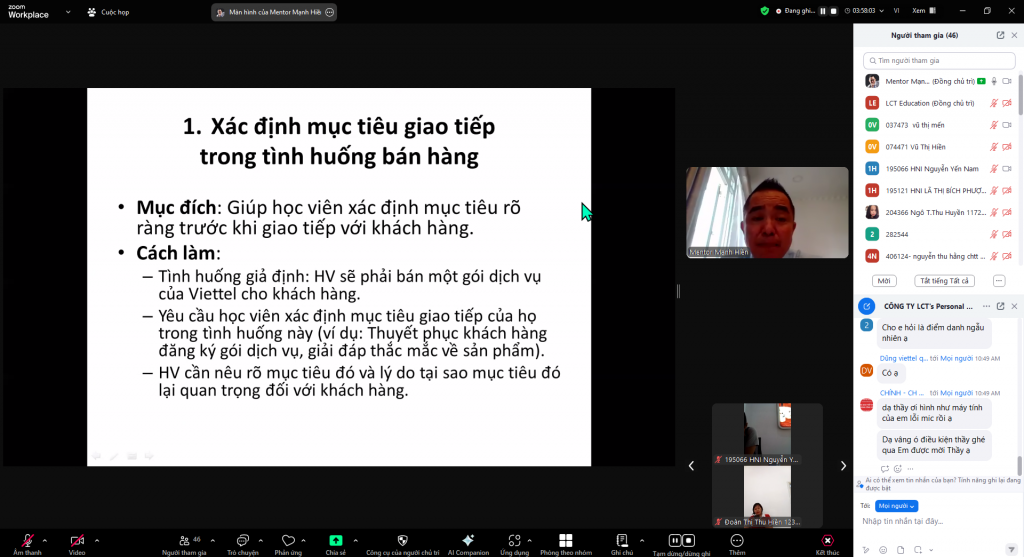The height and width of the screenshot is (557, 1024).
Task: Open text formatting icon in chat composer
Action: tap(866, 550)
